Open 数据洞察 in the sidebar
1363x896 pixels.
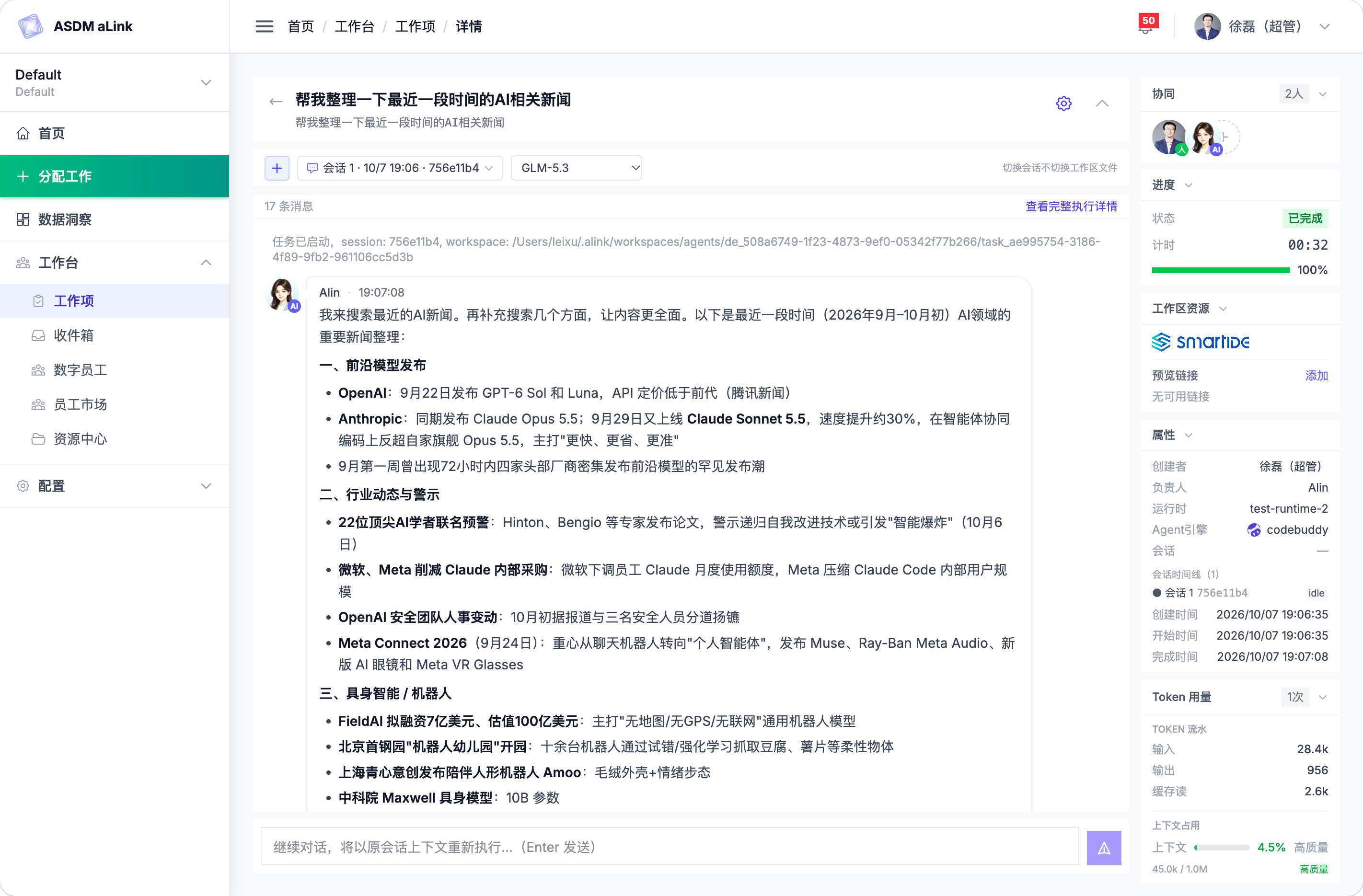point(115,219)
